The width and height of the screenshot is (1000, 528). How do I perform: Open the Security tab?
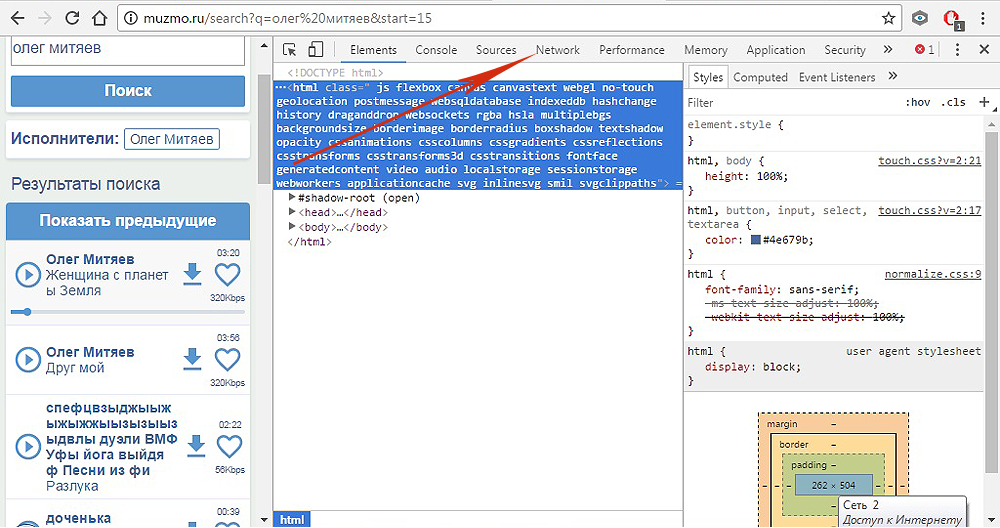[844, 50]
